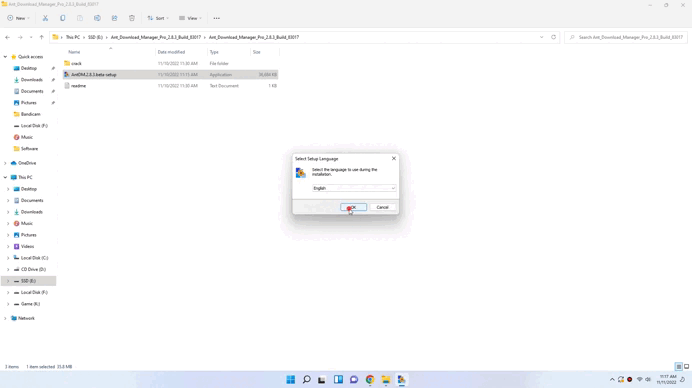Screen dimensions: 692x388
Task: Click the Cut scissors icon in toolbar
Action: tap(45, 18)
